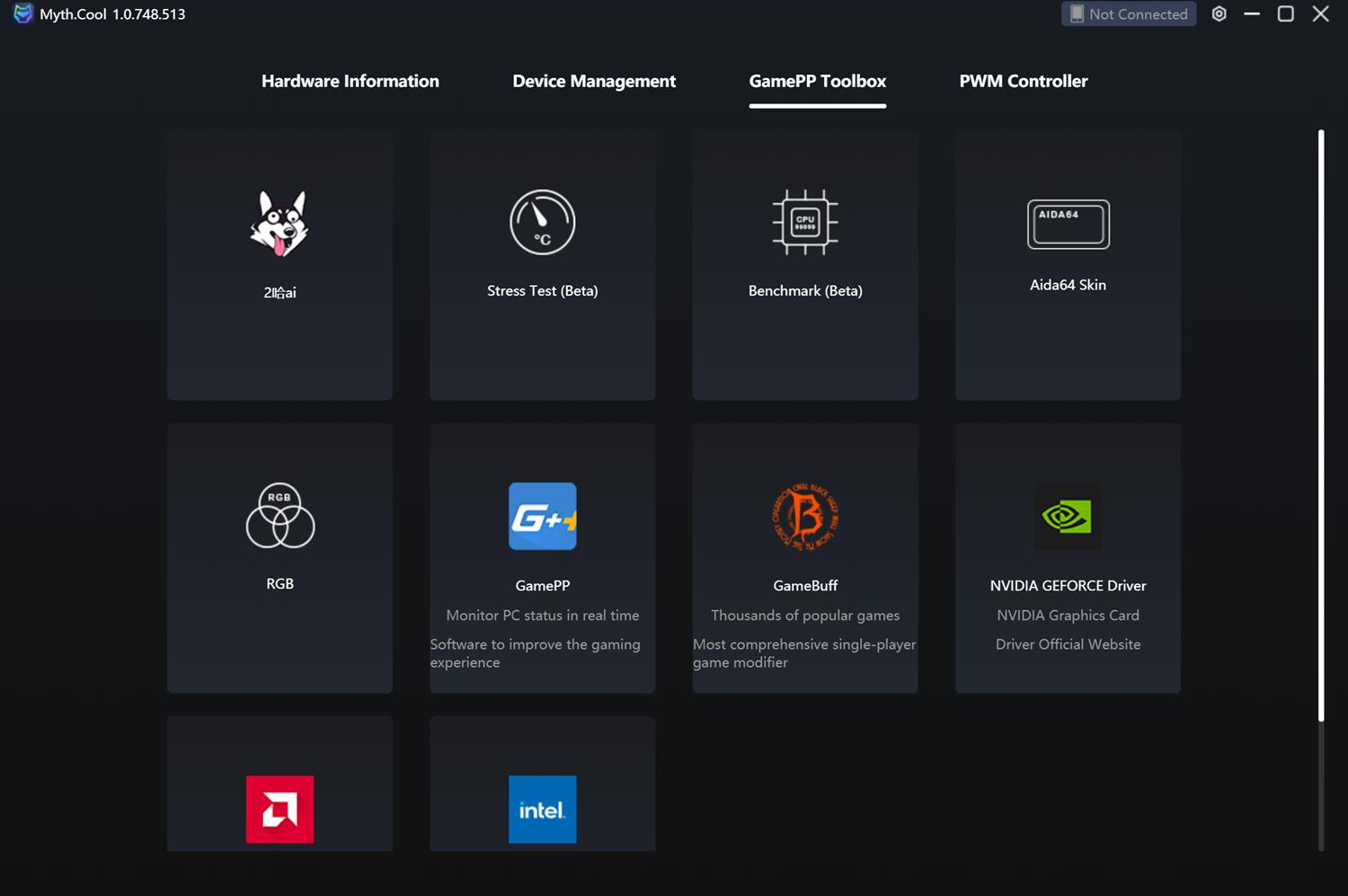Maximize the Myth.Cool window

click(x=1285, y=14)
